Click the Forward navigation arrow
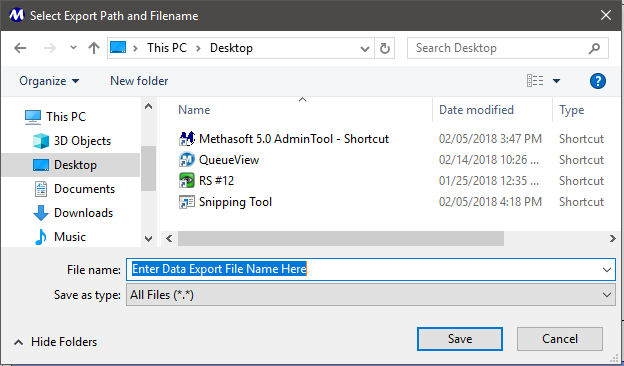This screenshot has height=366, width=624. [50, 48]
